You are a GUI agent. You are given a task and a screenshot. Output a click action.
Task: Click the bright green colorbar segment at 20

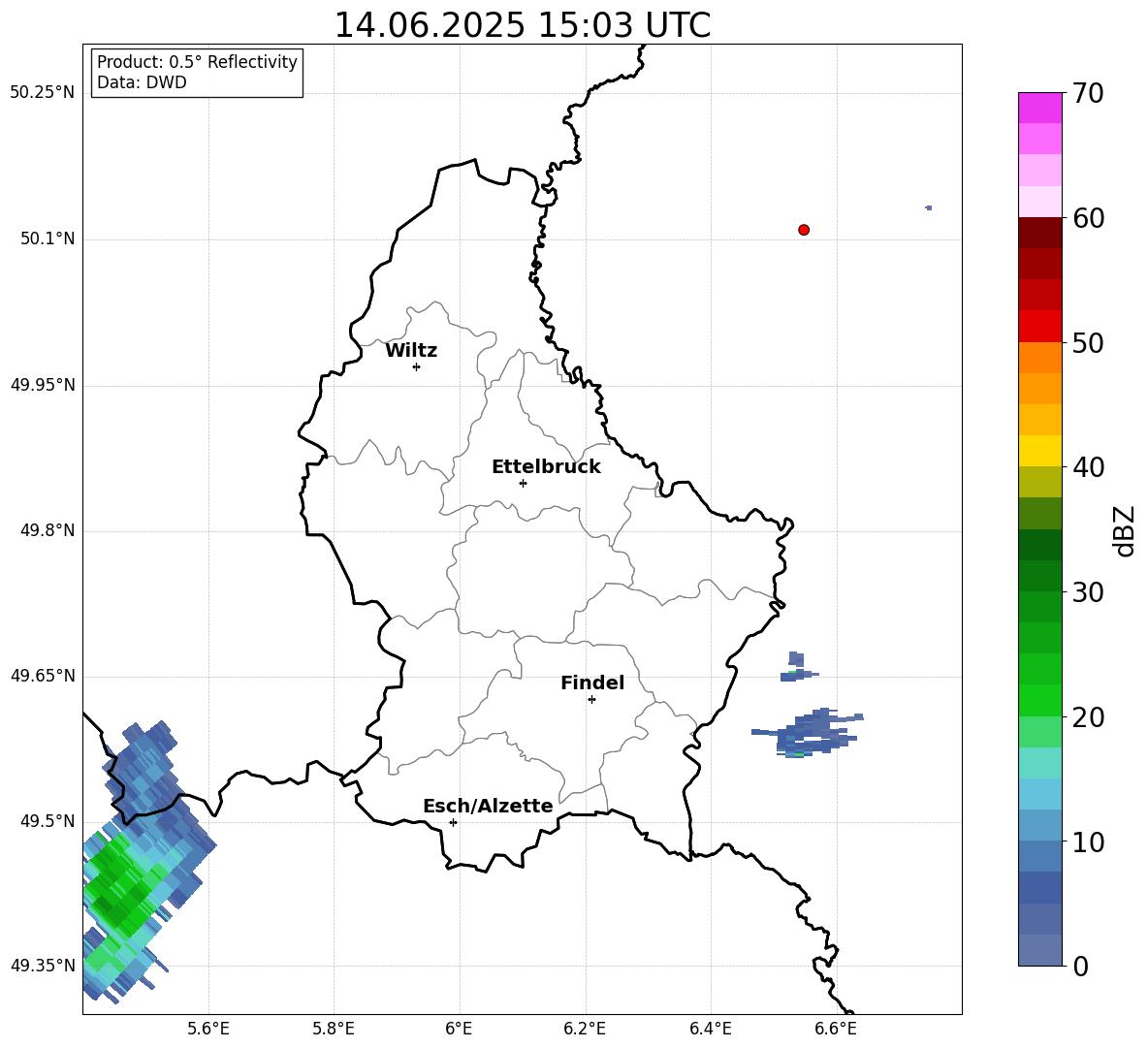(1039, 700)
